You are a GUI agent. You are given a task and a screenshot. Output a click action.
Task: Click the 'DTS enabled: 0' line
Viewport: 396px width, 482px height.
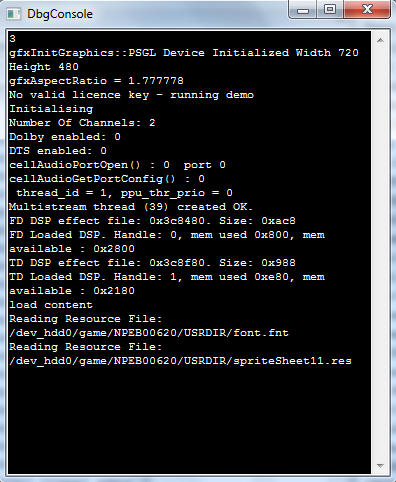(x=58, y=151)
